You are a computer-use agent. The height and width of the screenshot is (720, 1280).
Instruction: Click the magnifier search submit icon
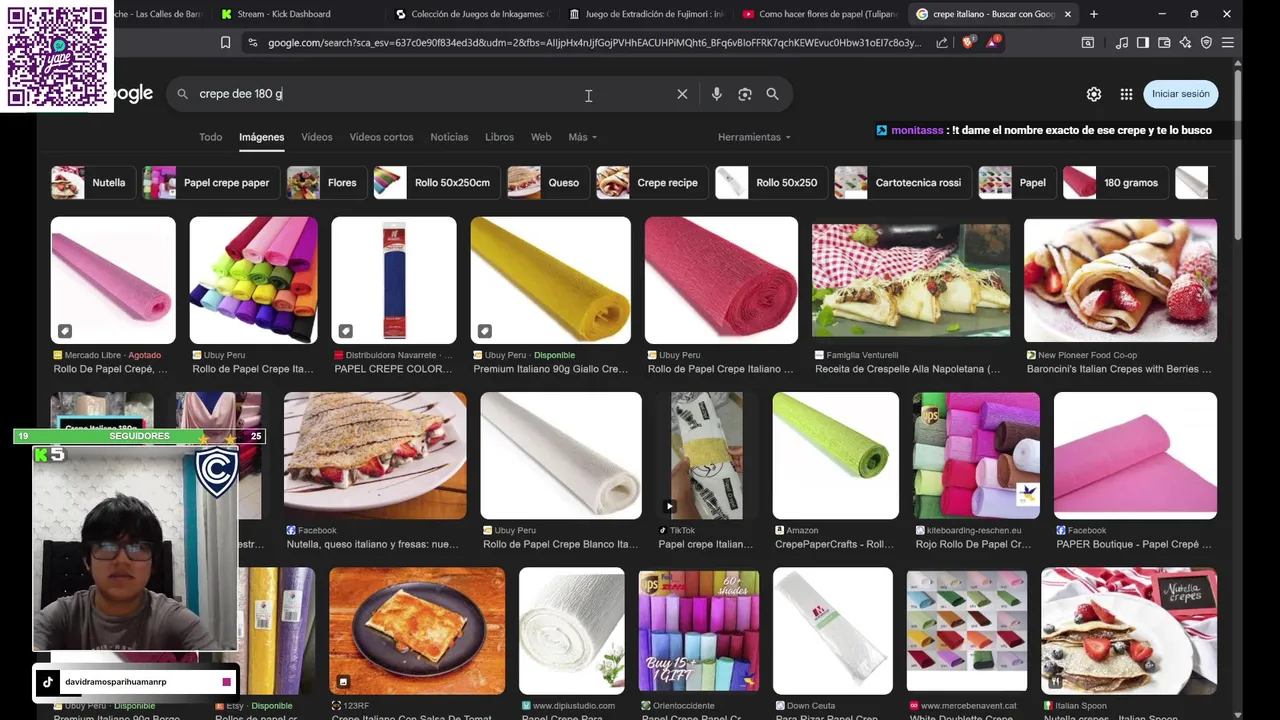pos(772,94)
